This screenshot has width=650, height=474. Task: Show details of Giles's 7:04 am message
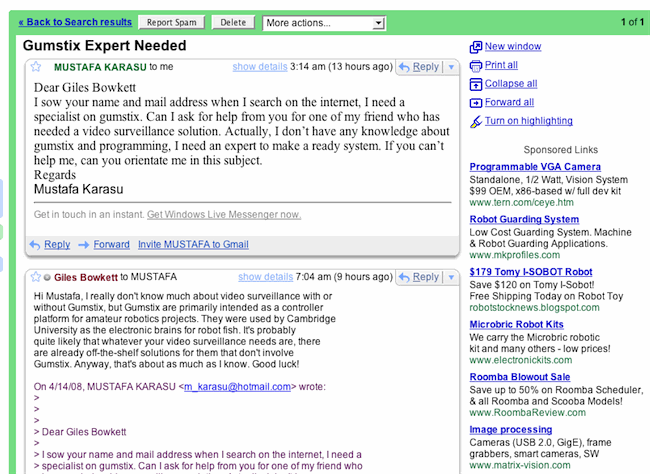pyautogui.click(x=265, y=277)
